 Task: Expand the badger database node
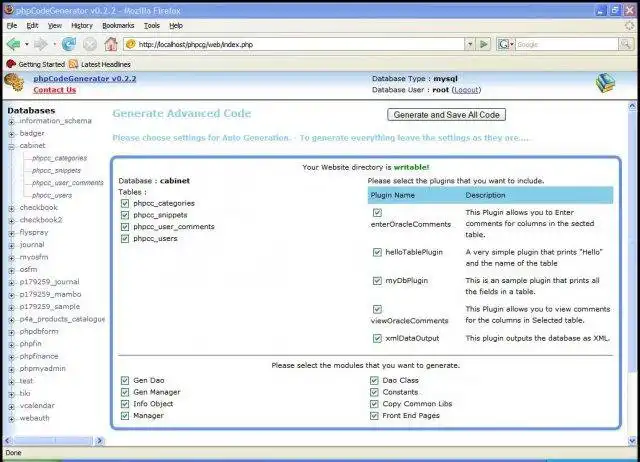11,134
